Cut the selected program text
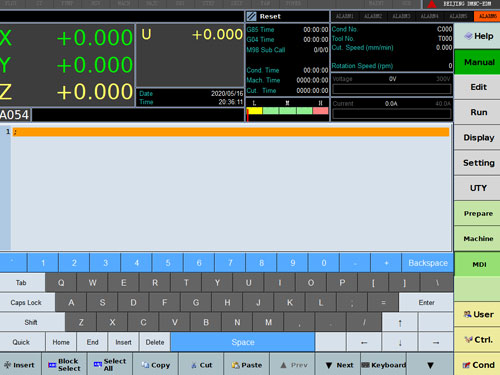 coord(201,365)
